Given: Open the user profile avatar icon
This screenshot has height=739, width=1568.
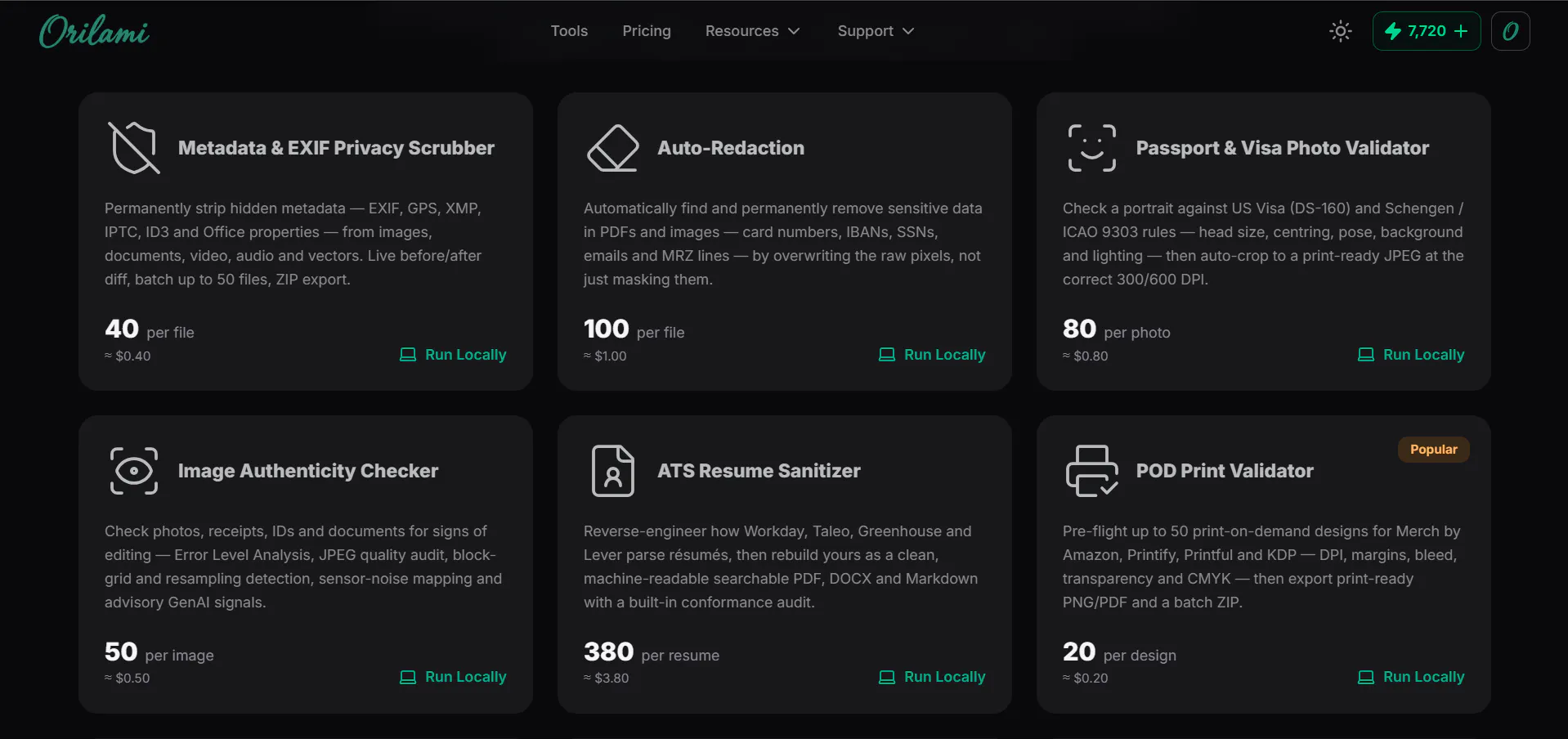Looking at the screenshot, I should pos(1511,31).
